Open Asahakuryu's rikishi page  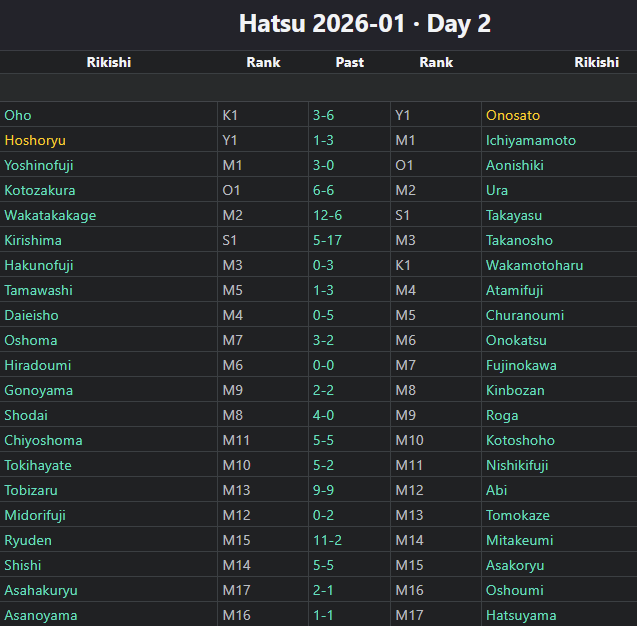[41, 591]
